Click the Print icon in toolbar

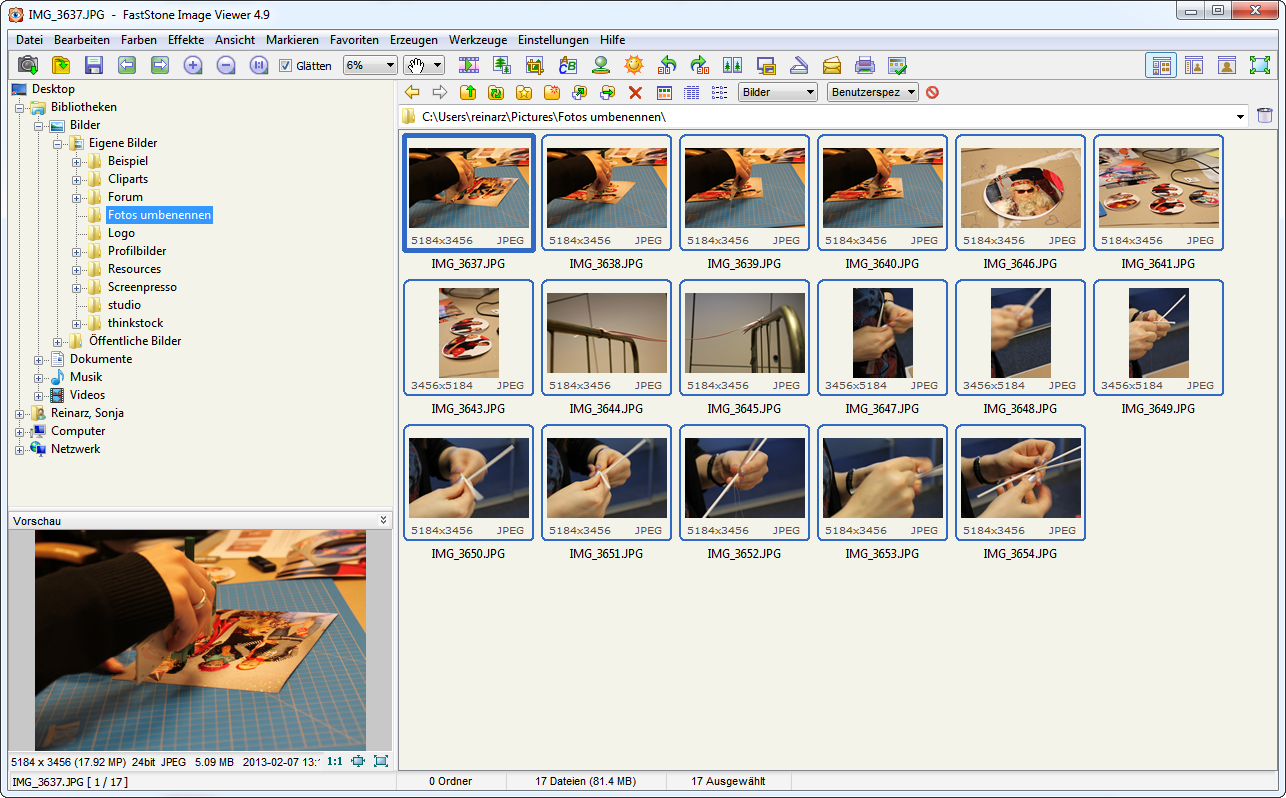865,65
